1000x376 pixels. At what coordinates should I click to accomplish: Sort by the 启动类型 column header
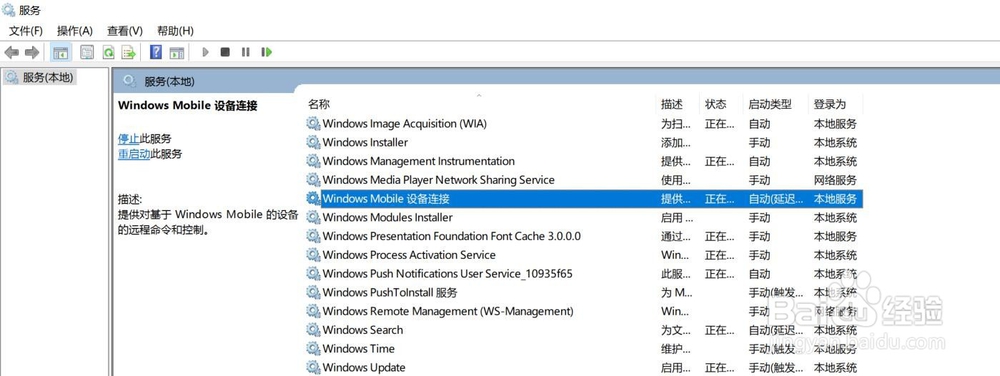[770, 104]
